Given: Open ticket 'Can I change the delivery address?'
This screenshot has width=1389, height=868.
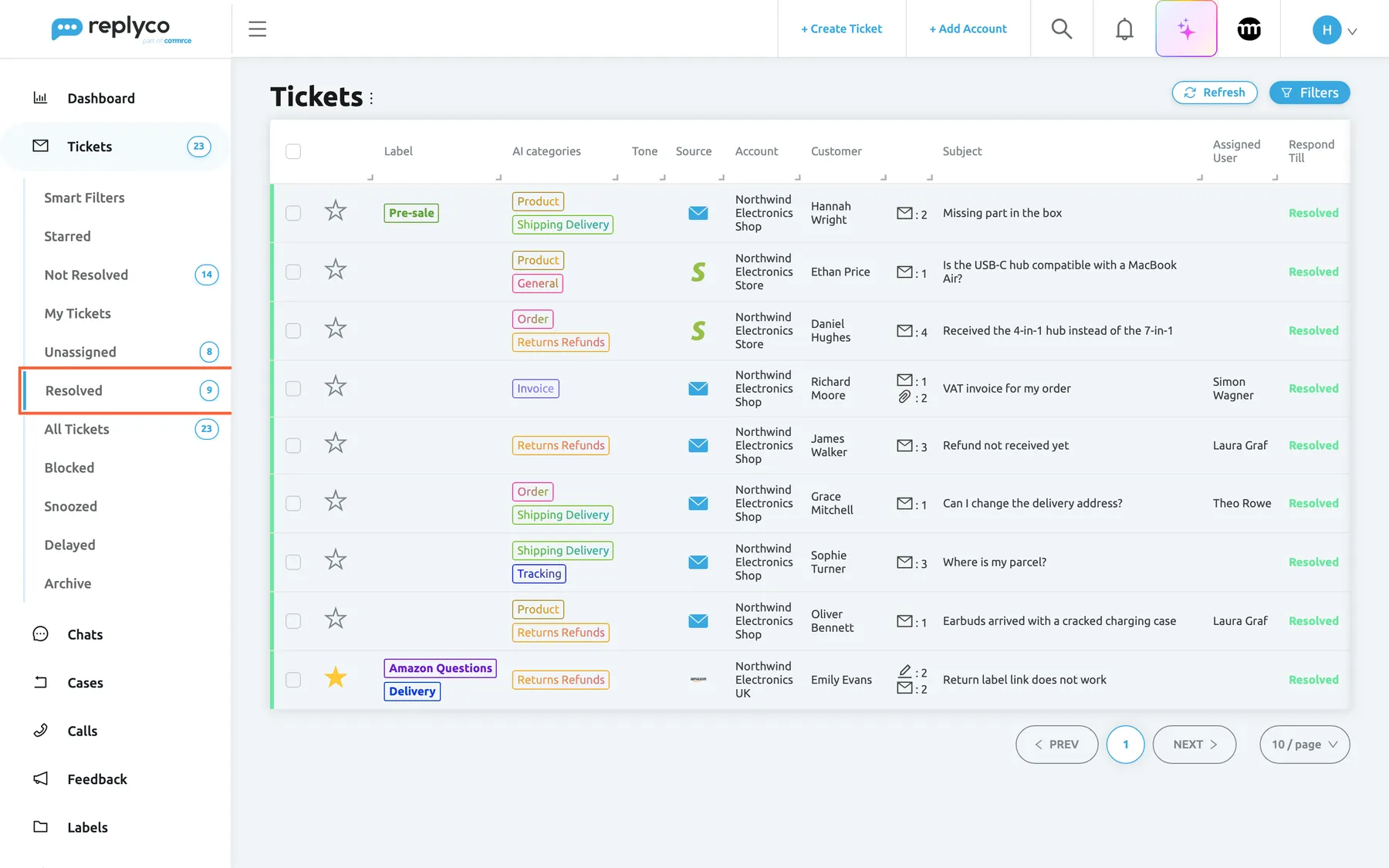Looking at the screenshot, I should [x=1032, y=503].
